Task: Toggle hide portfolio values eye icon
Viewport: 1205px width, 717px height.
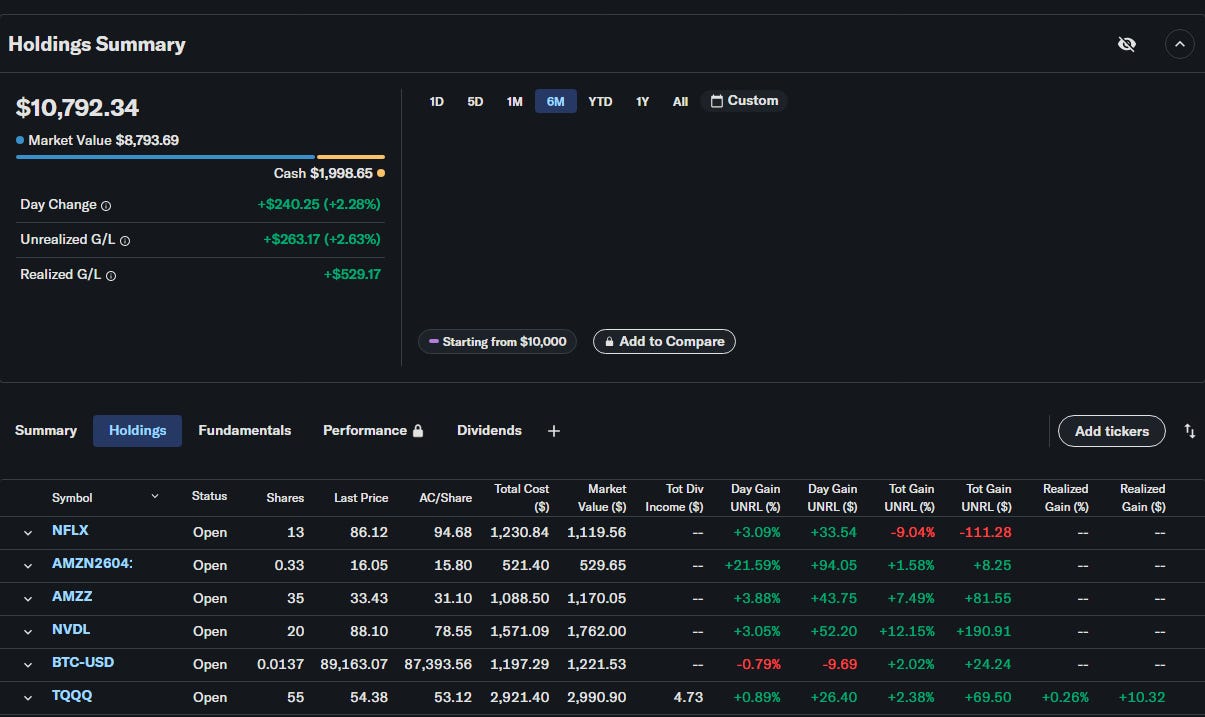Action: coord(1127,44)
